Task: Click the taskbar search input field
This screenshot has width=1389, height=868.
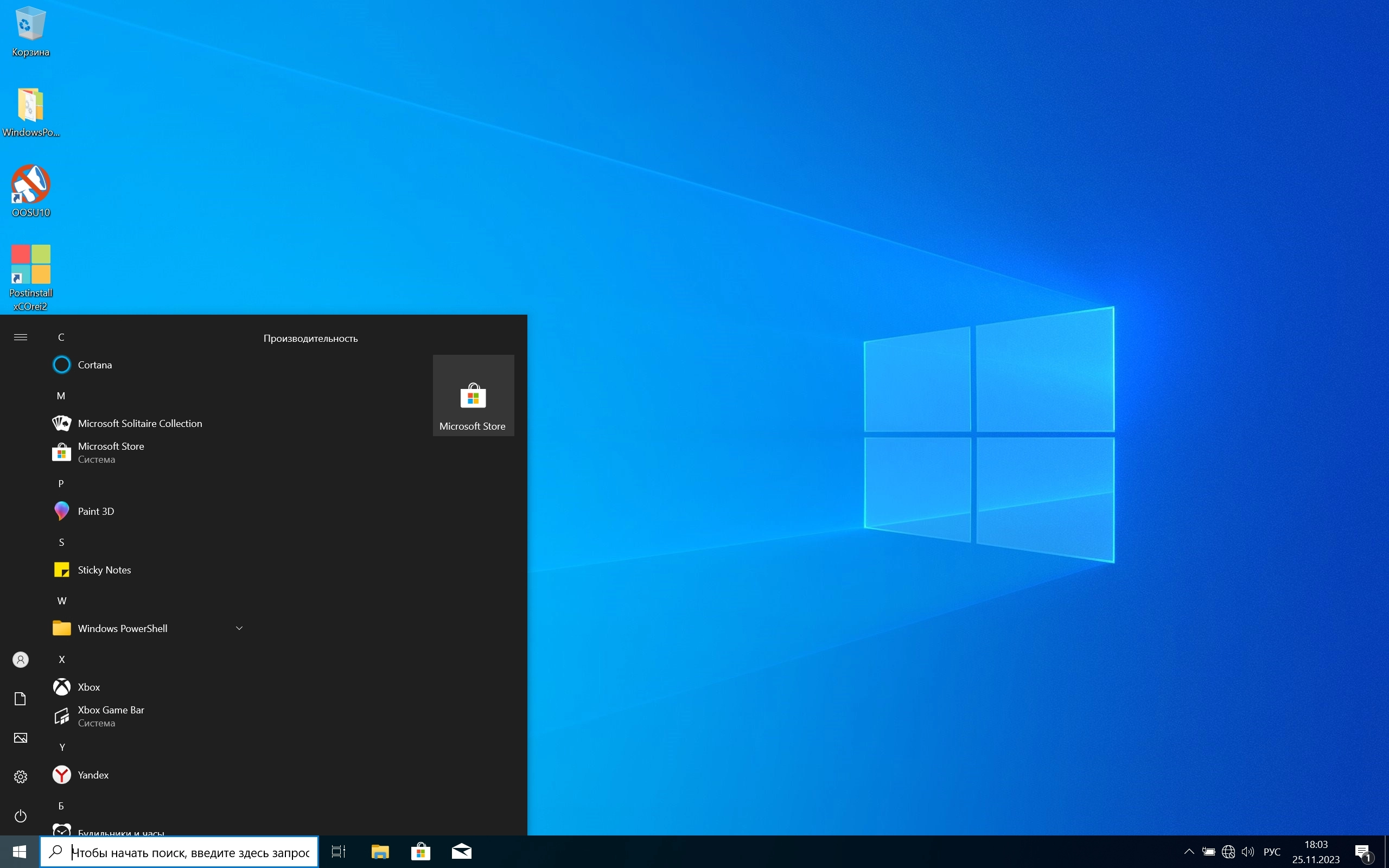Action: pos(189,852)
